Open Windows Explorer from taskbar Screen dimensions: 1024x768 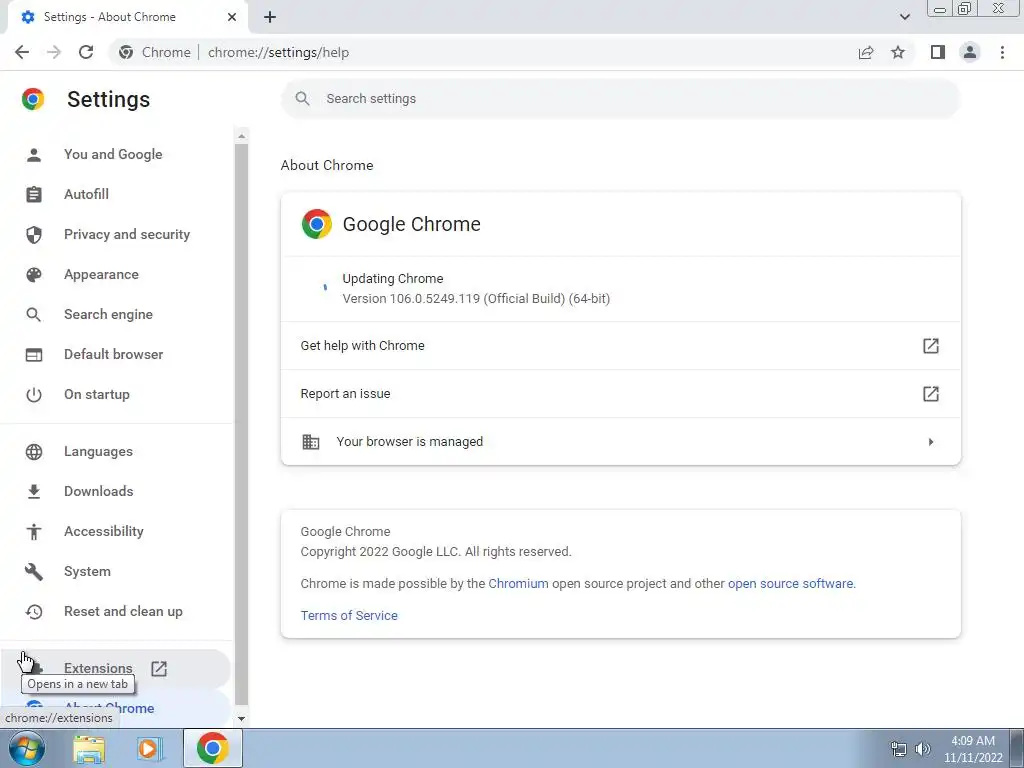(89, 749)
